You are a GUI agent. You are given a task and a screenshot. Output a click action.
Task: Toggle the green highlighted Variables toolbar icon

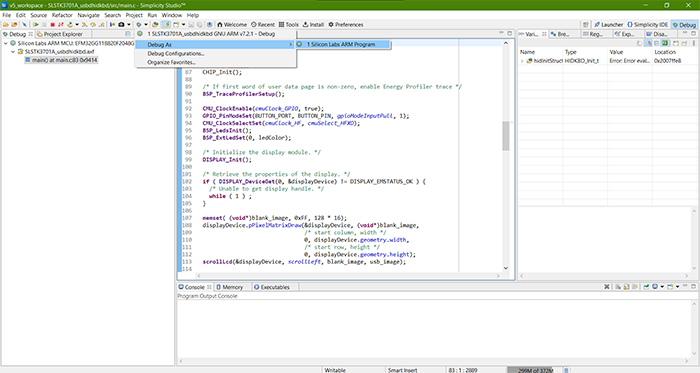click(x=665, y=43)
